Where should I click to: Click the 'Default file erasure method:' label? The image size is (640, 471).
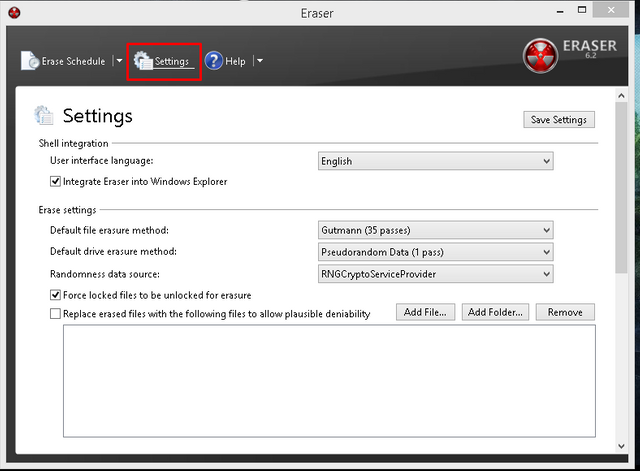click(109, 230)
